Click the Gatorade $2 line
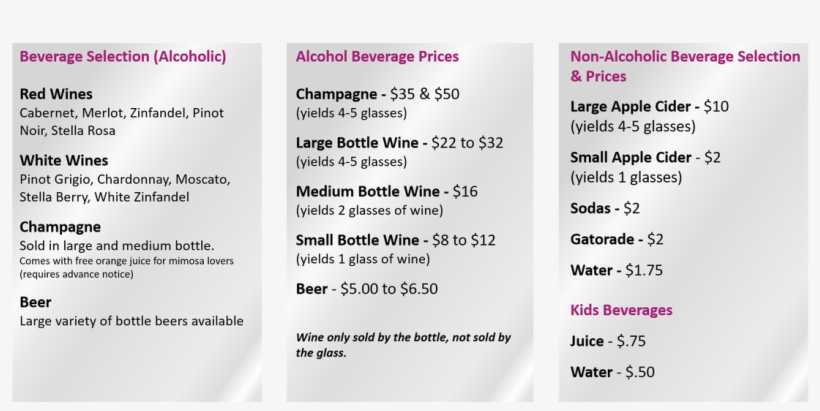This screenshot has width=820, height=411. point(617,239)
